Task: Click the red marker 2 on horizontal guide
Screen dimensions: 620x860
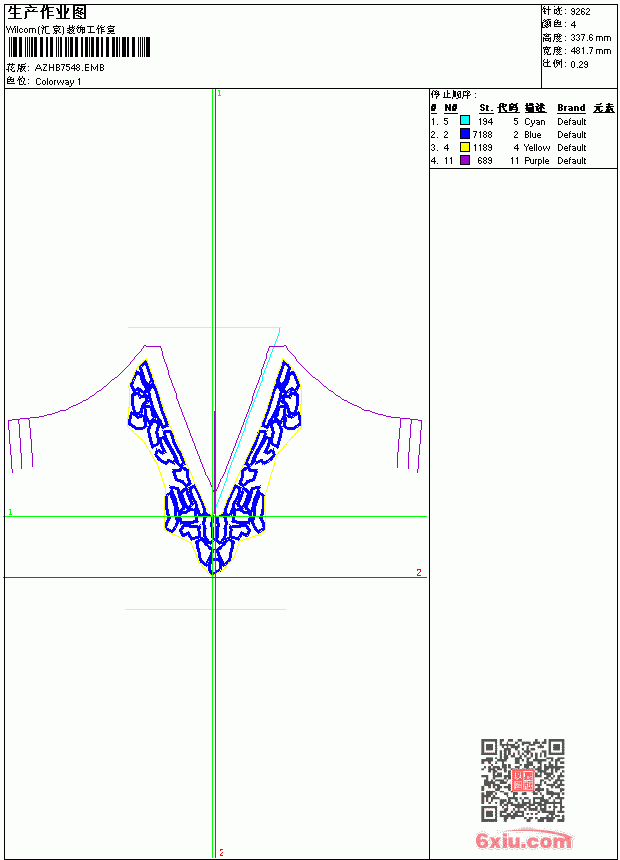Action: (x=419, y=573)
